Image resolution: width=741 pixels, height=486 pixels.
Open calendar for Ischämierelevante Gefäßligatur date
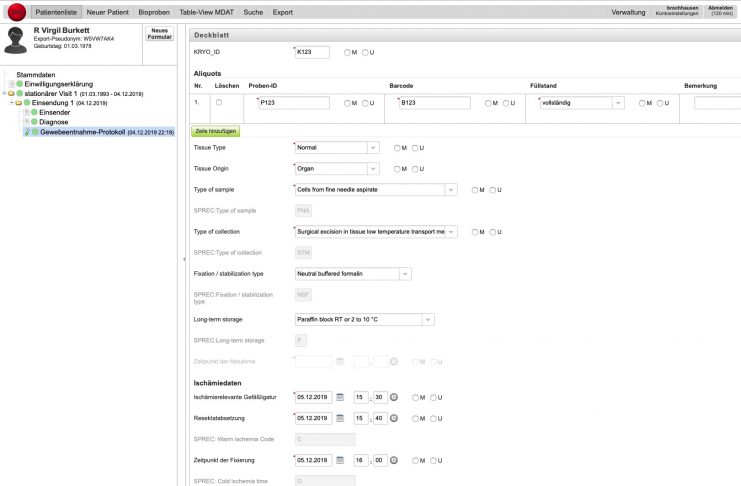click(x=340, y=397)
